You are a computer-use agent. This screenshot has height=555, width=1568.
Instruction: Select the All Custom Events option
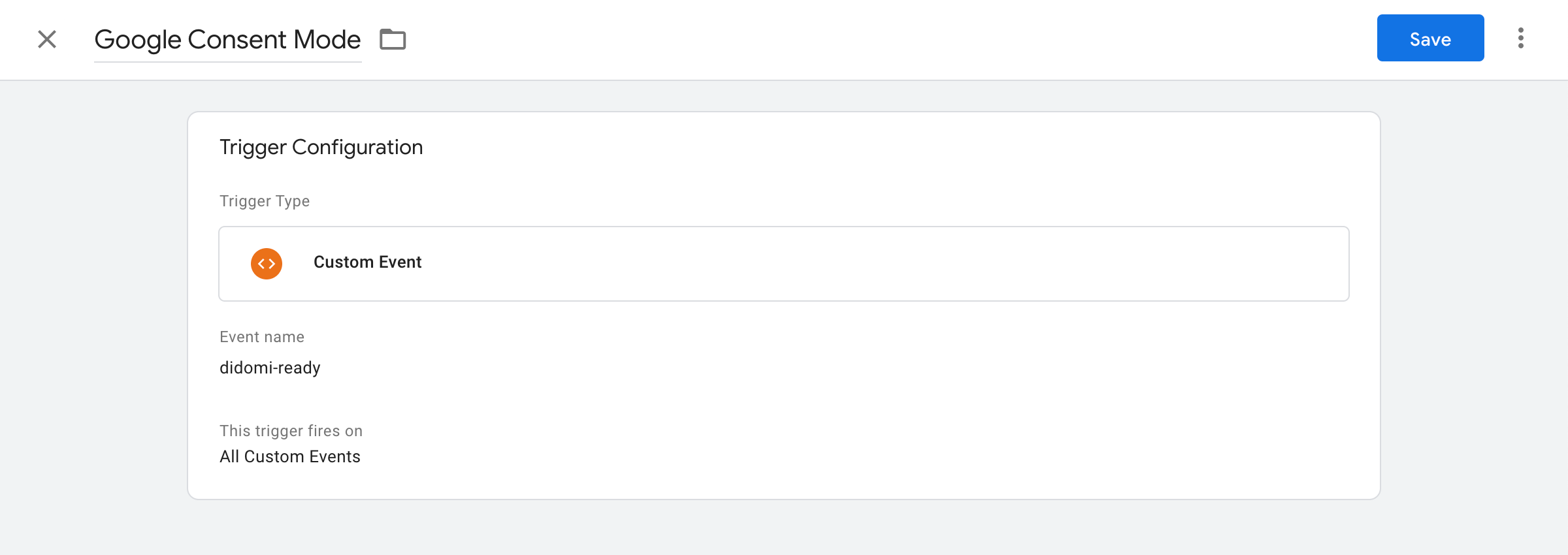290,456
